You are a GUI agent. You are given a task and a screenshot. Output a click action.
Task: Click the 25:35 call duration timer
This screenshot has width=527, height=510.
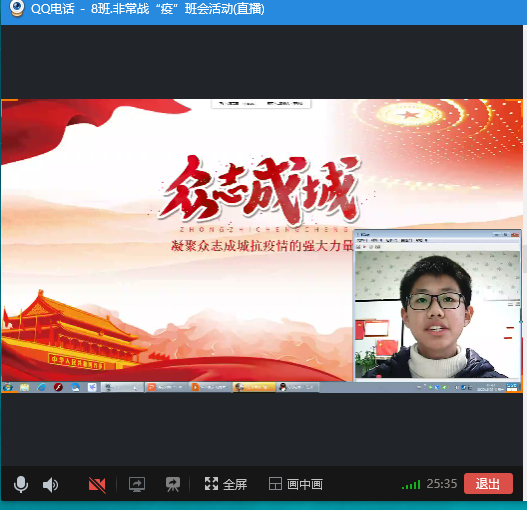click(x=442, y=484)
